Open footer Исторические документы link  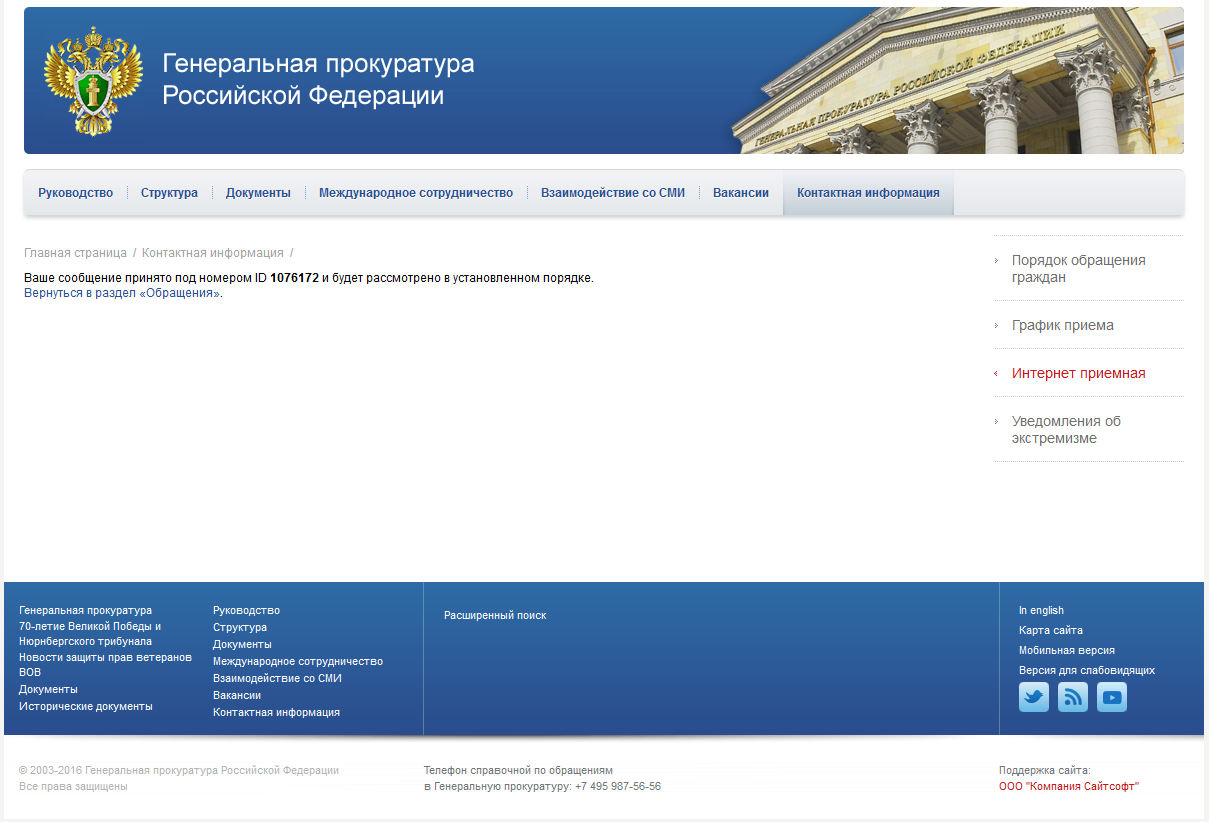(86, 706)
